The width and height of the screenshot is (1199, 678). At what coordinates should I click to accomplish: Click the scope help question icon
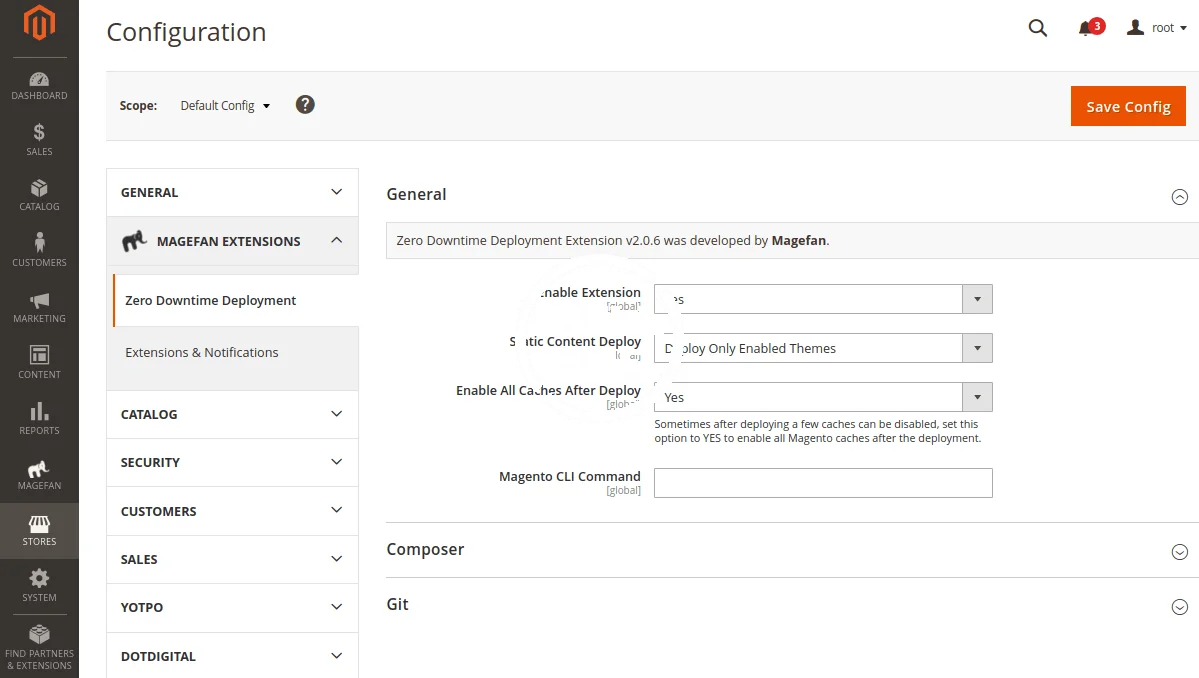click(305, 105)
